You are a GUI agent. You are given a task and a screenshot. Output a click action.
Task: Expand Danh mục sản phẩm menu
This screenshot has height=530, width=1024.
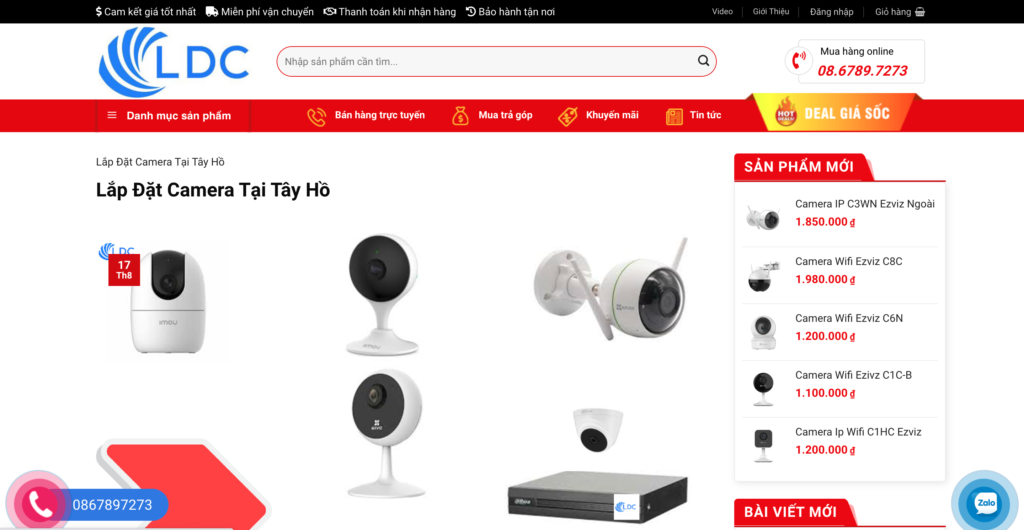pos(173,116)
